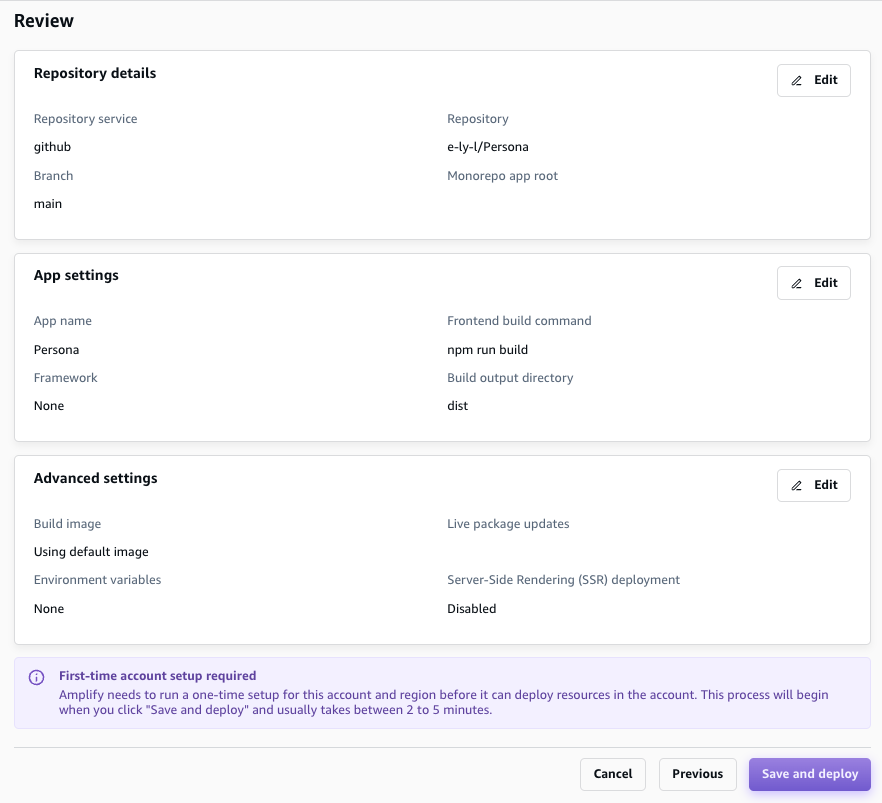Click the Persona app name value
This screenshot has height=803, width=882.
click(56, 350)
